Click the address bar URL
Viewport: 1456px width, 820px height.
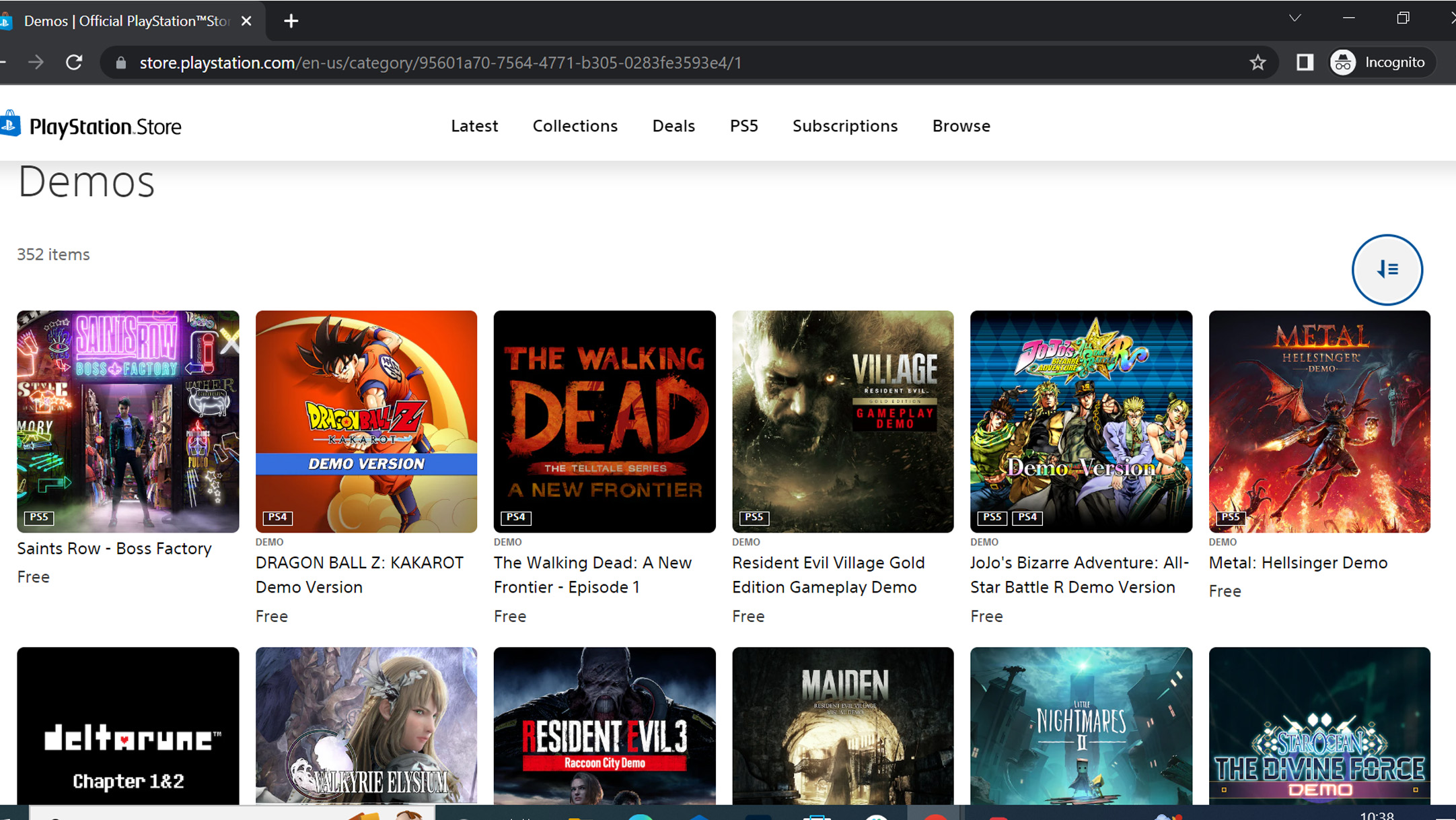[x=441, y=63]
